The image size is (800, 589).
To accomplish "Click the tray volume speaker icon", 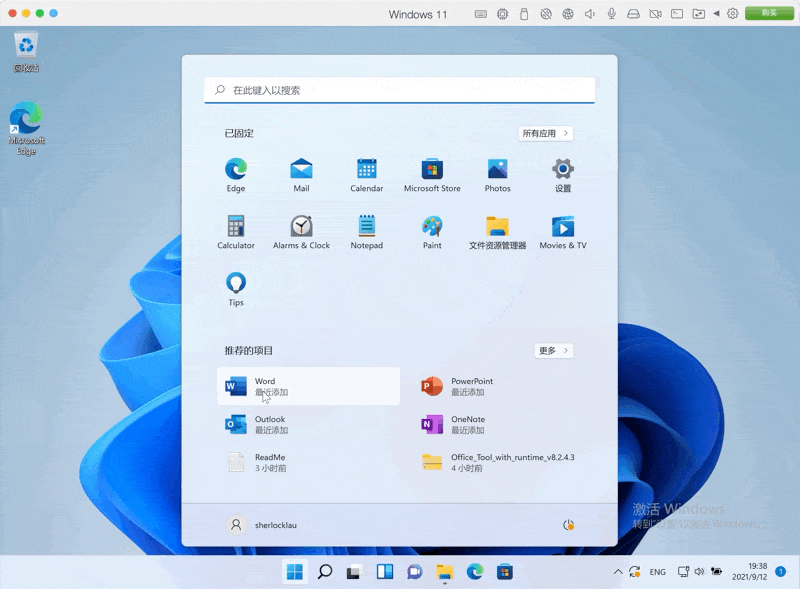I will click(699, 572).
